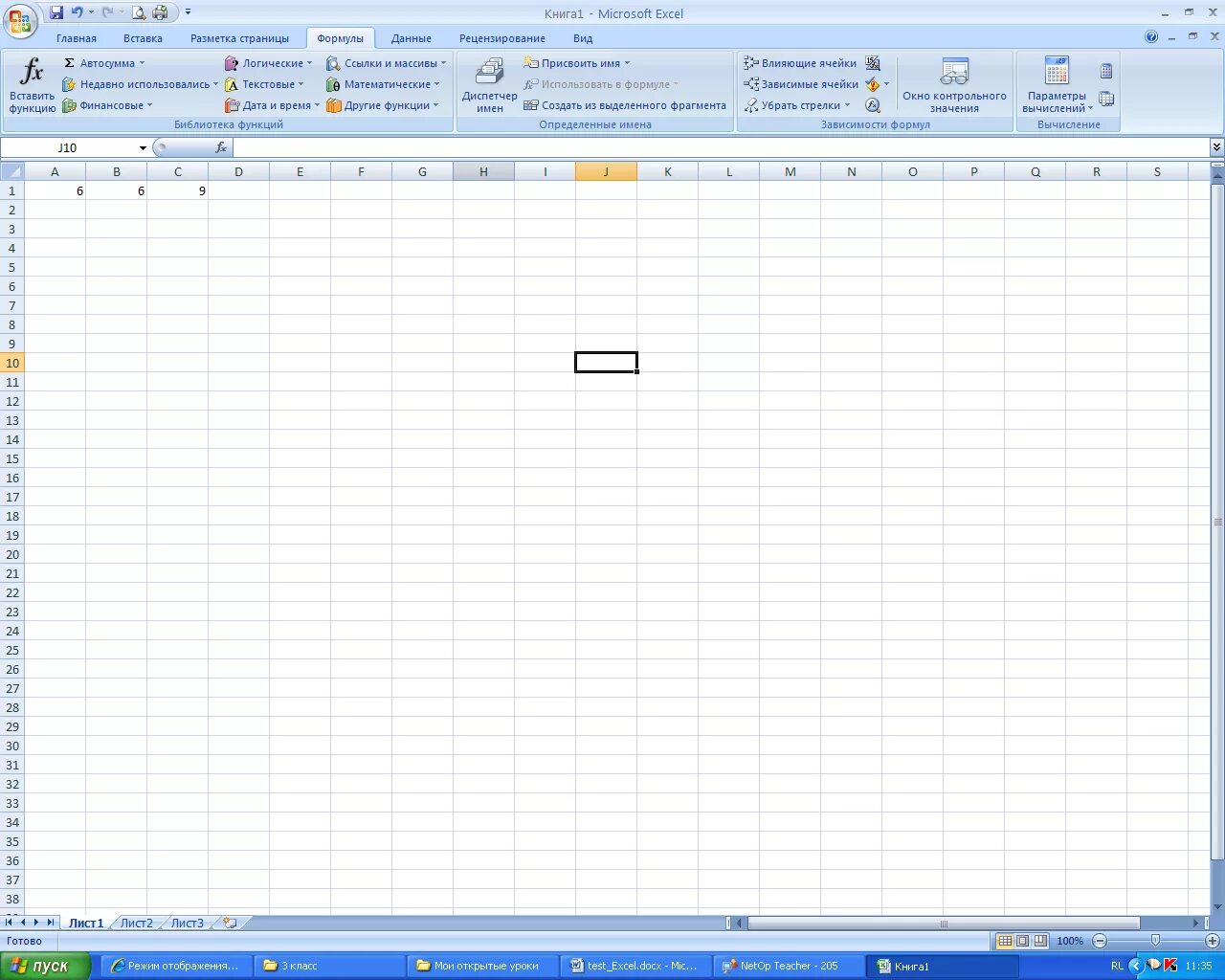
Task: Select column H header
Action: pyautogui.click(x=483, y=171)
